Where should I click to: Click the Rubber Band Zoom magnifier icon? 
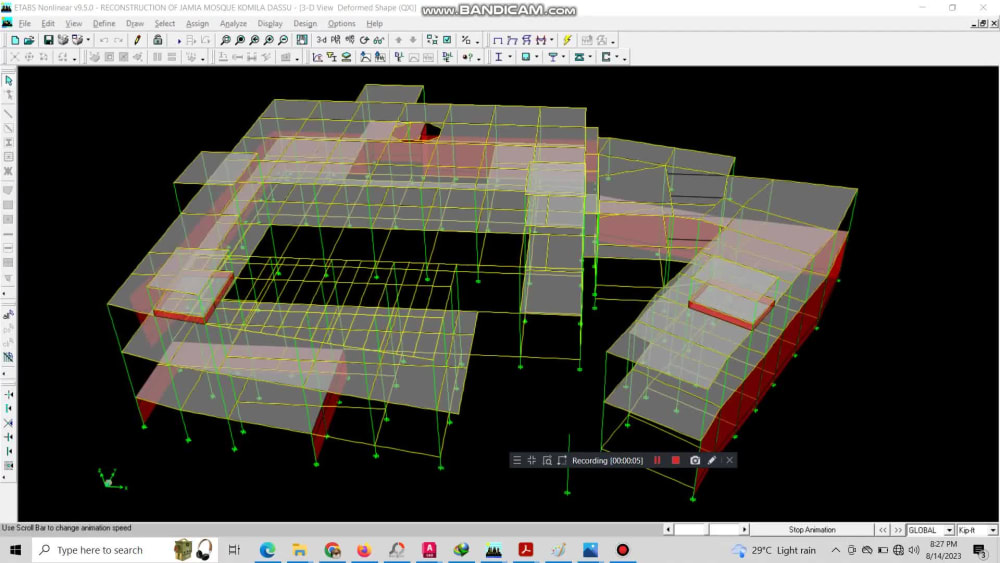(225, 40)
